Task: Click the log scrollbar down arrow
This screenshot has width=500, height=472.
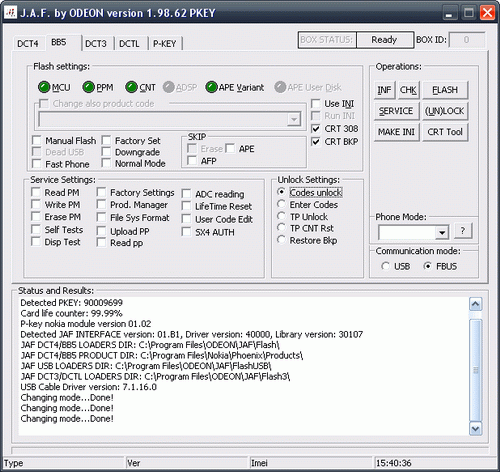Action: tap(476, 428)
